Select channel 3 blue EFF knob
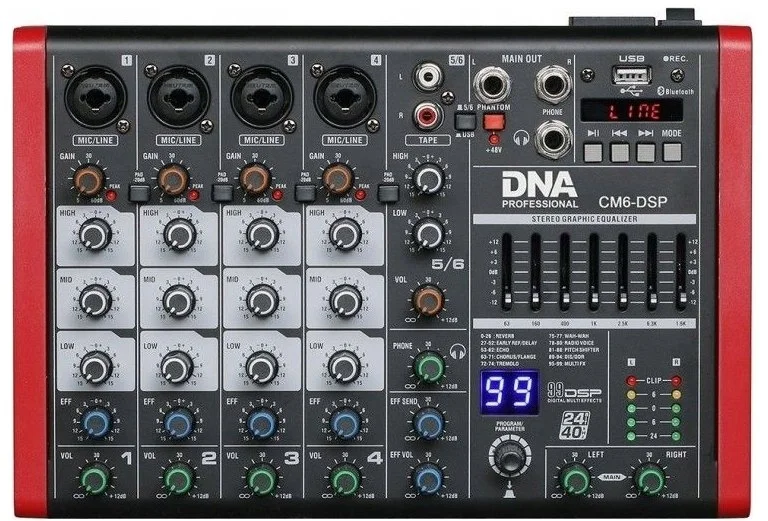 pyautogui.click(x=263, y=423)
